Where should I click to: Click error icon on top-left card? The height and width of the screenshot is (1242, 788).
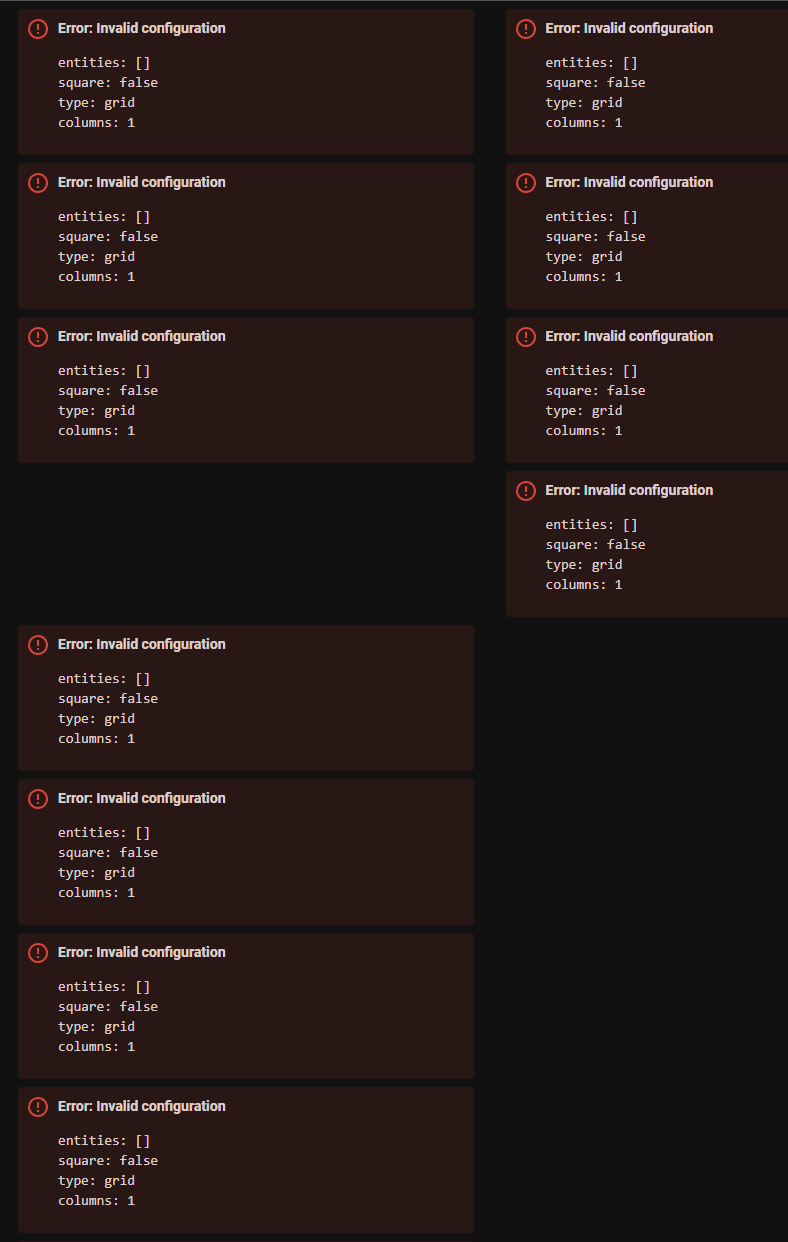tap(38, 29)
